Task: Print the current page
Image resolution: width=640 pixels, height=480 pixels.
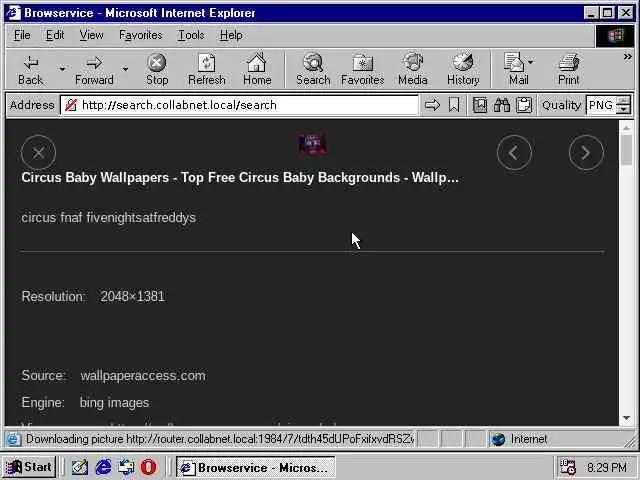Action: click(569, 69)
